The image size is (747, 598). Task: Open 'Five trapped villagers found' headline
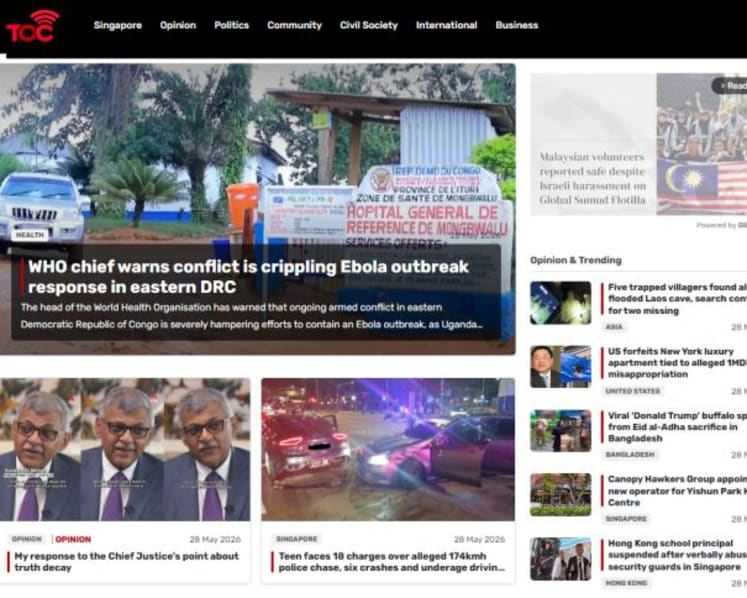point(677,299)
